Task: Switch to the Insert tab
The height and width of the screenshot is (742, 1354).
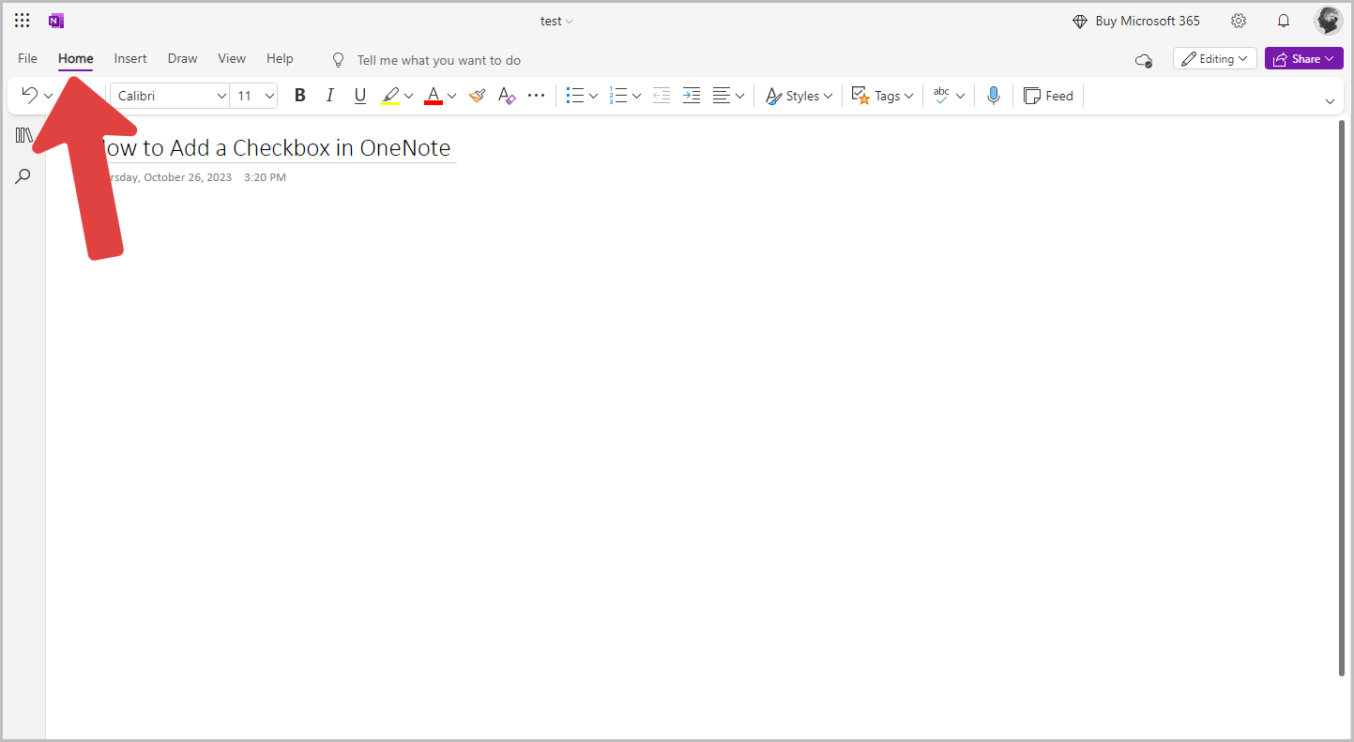Action: [x=130, y=59]
